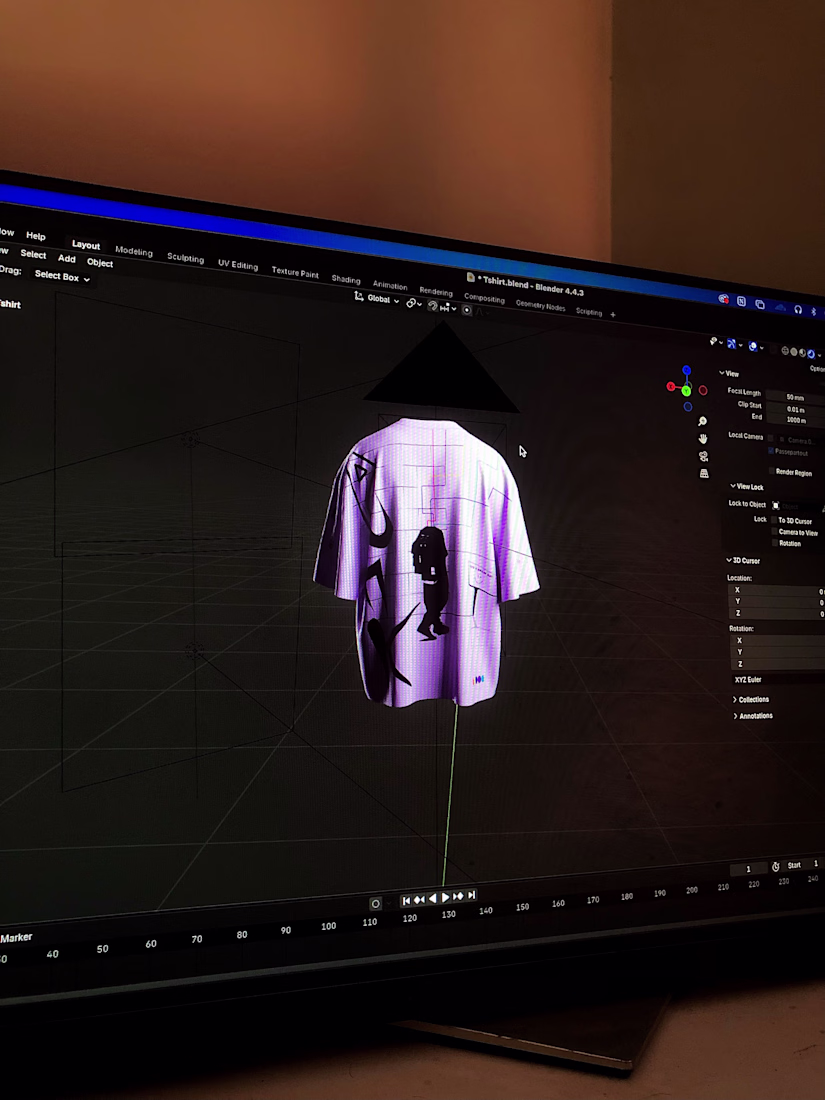
Task: Click the clip End 1000 m field
Action: (x=797, y=420)
